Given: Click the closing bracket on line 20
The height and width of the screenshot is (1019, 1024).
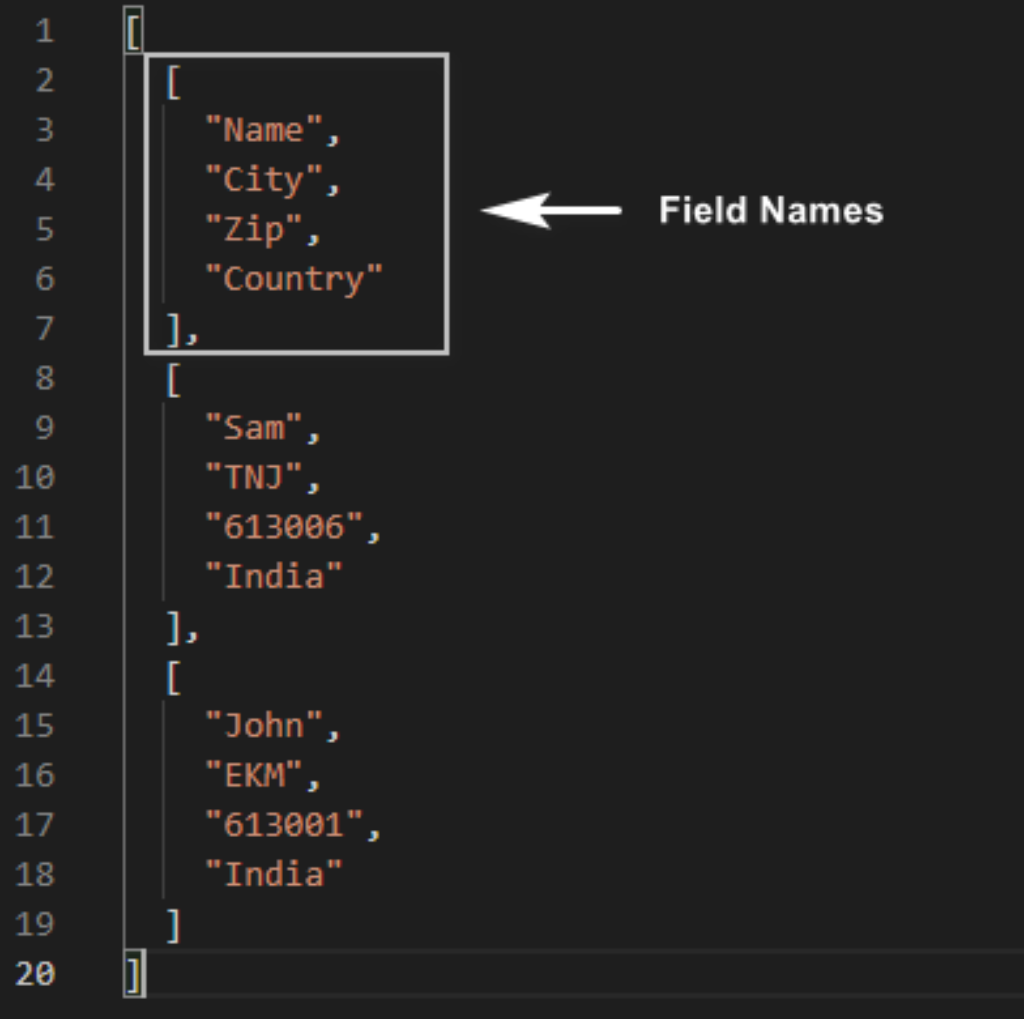Looking at the screenshot, I should click(134, 974).
